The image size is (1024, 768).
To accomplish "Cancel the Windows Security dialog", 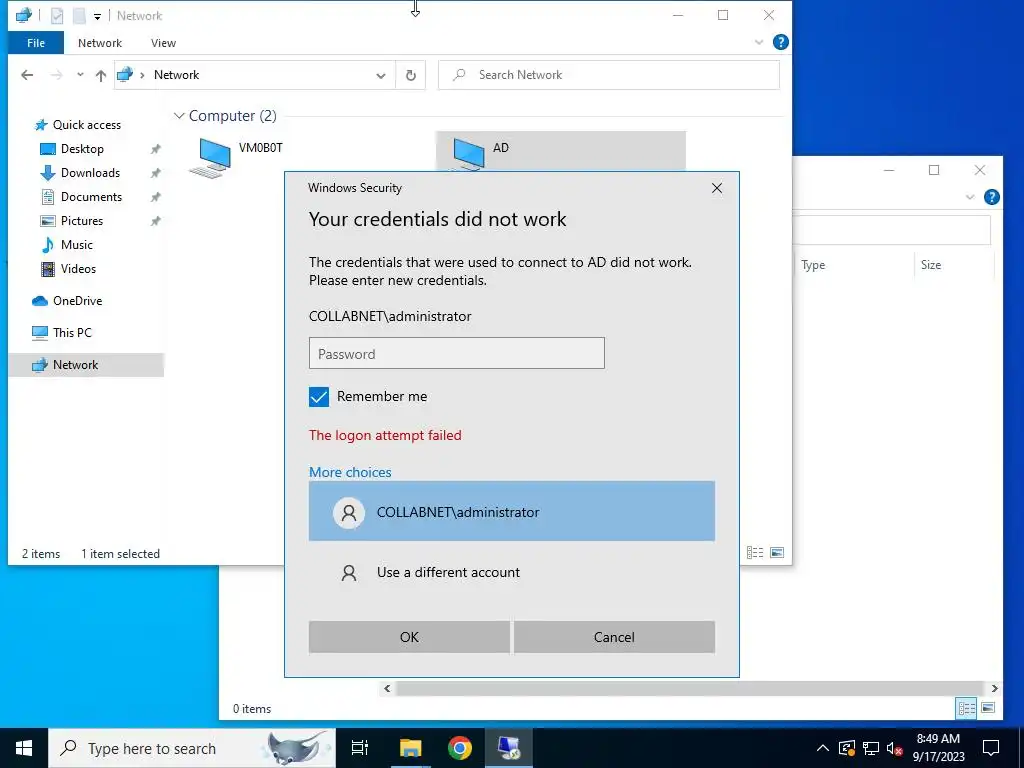I will (614, 637).
